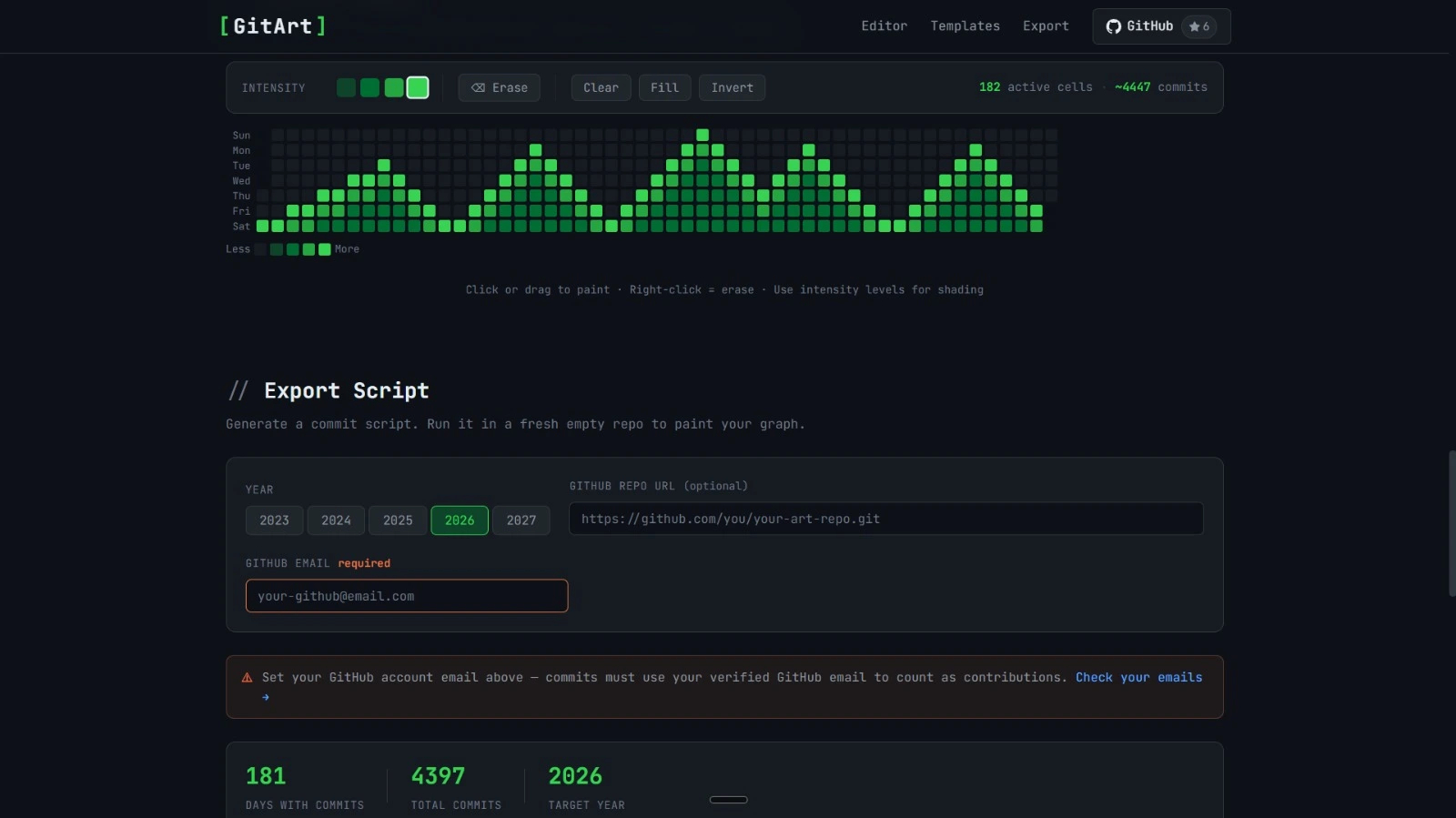Click the Sun row label
1456x818 pixels.
[241, 136]
